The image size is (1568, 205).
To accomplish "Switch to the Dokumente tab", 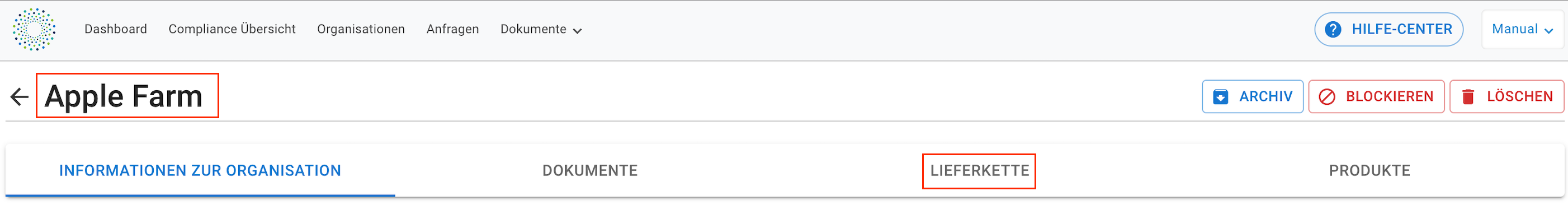I will (590, 170).
